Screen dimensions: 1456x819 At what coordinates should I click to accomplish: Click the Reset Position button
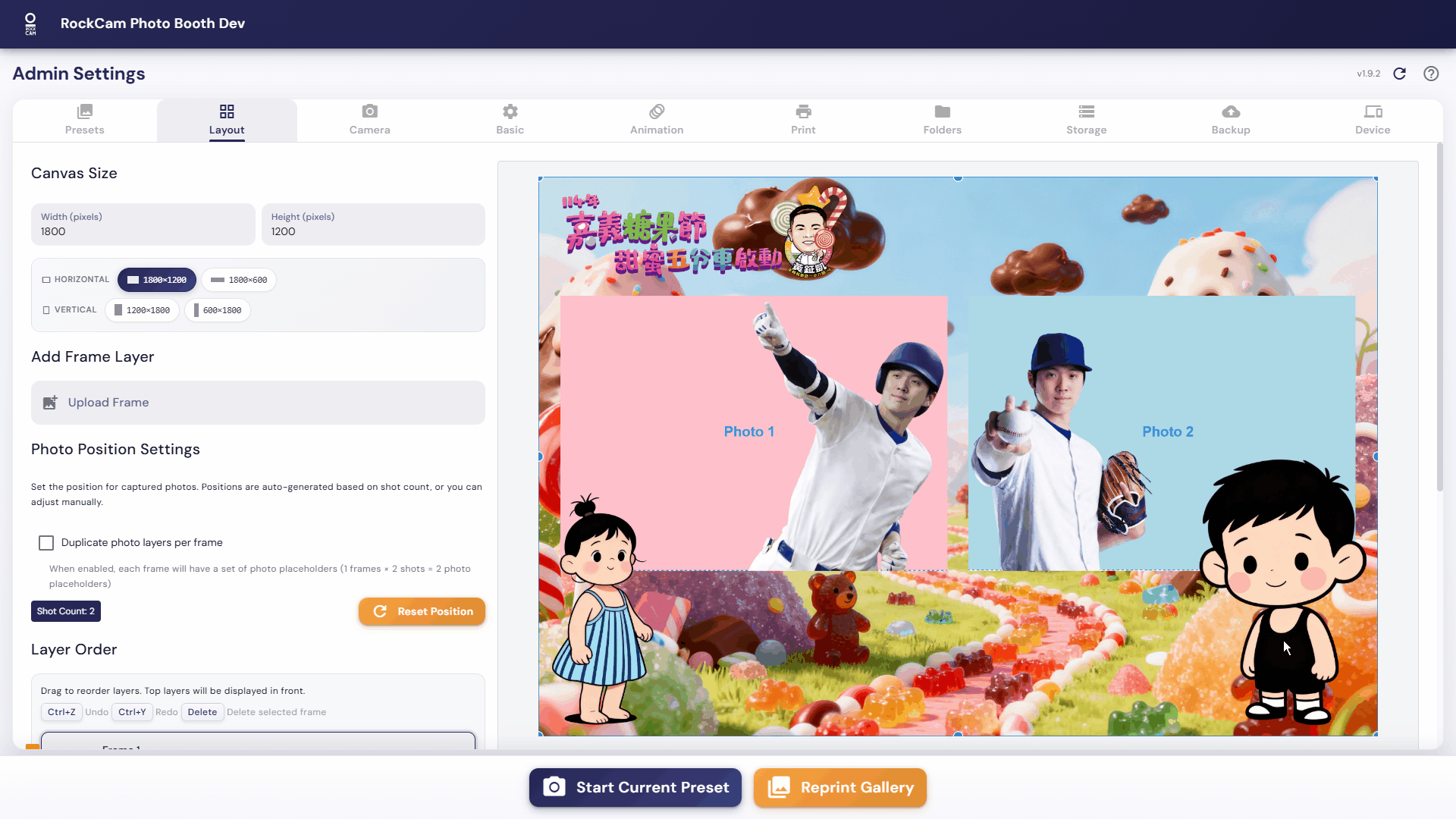[422, 611]
